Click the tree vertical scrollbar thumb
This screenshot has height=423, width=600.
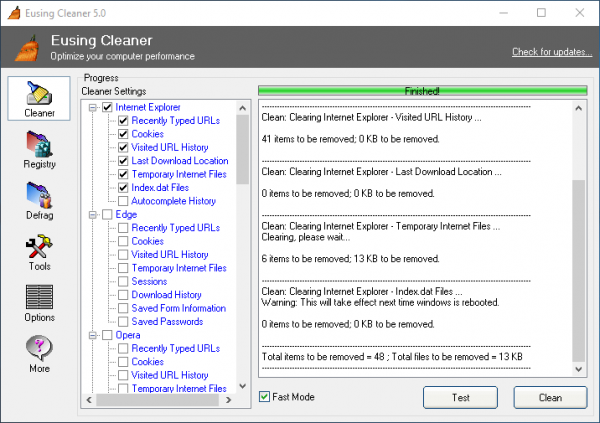pos(242,149)
